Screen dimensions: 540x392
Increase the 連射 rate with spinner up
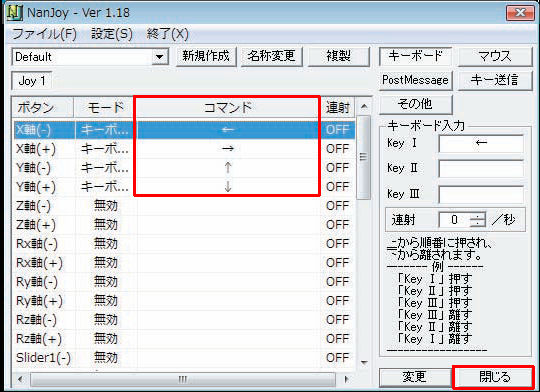click(x=478, y=216)
